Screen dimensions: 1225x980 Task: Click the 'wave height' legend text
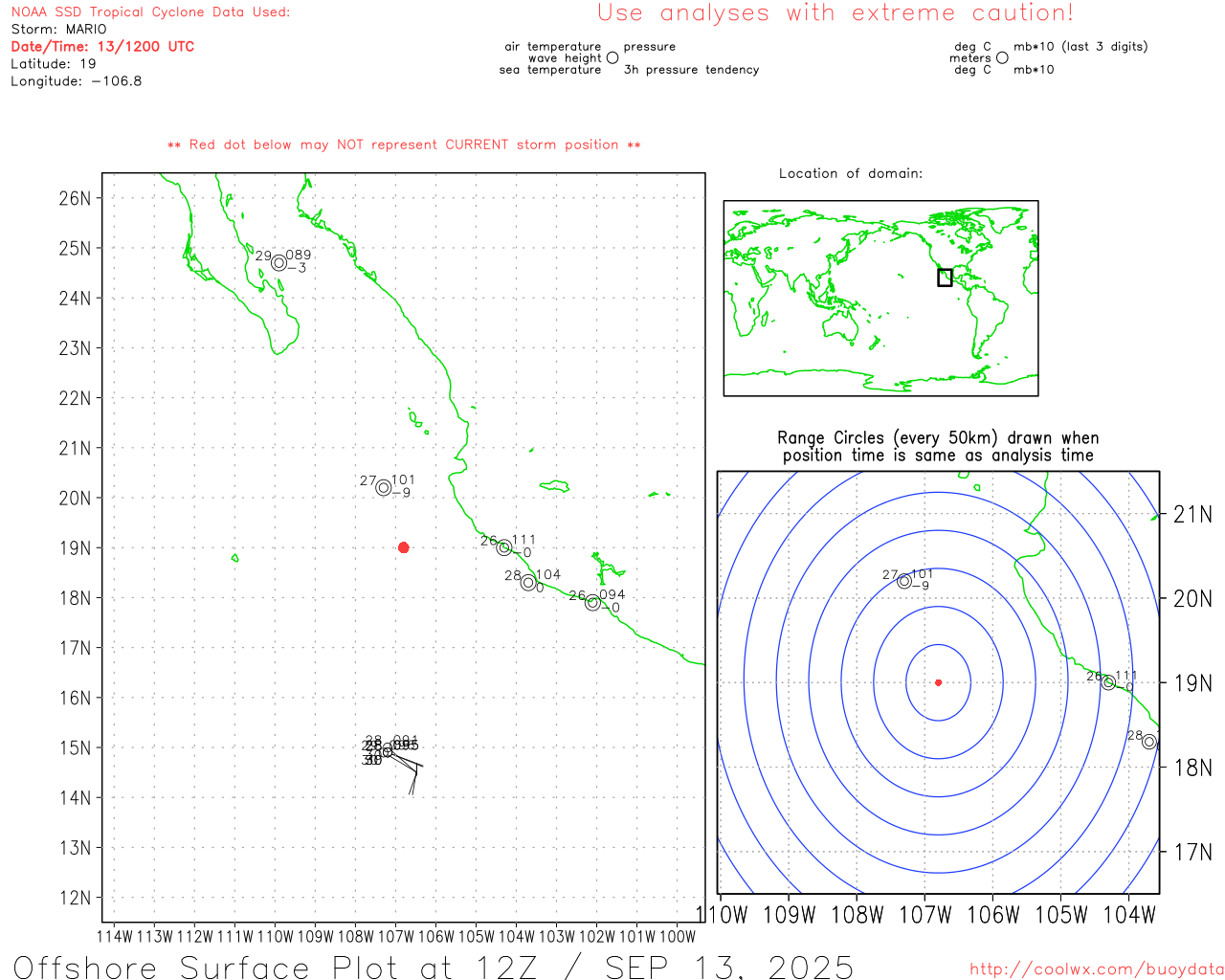(x=565, y=58)
